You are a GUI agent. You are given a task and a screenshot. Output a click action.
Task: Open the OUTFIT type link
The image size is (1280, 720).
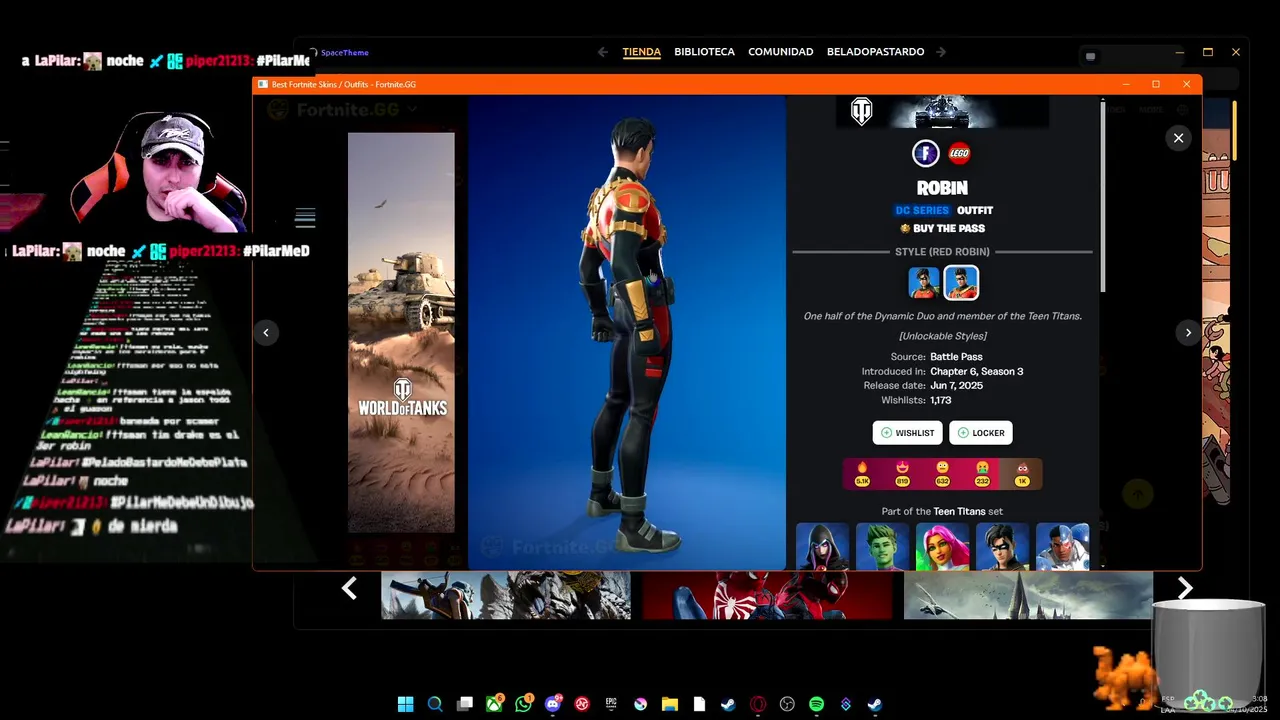tap(975, 210)
